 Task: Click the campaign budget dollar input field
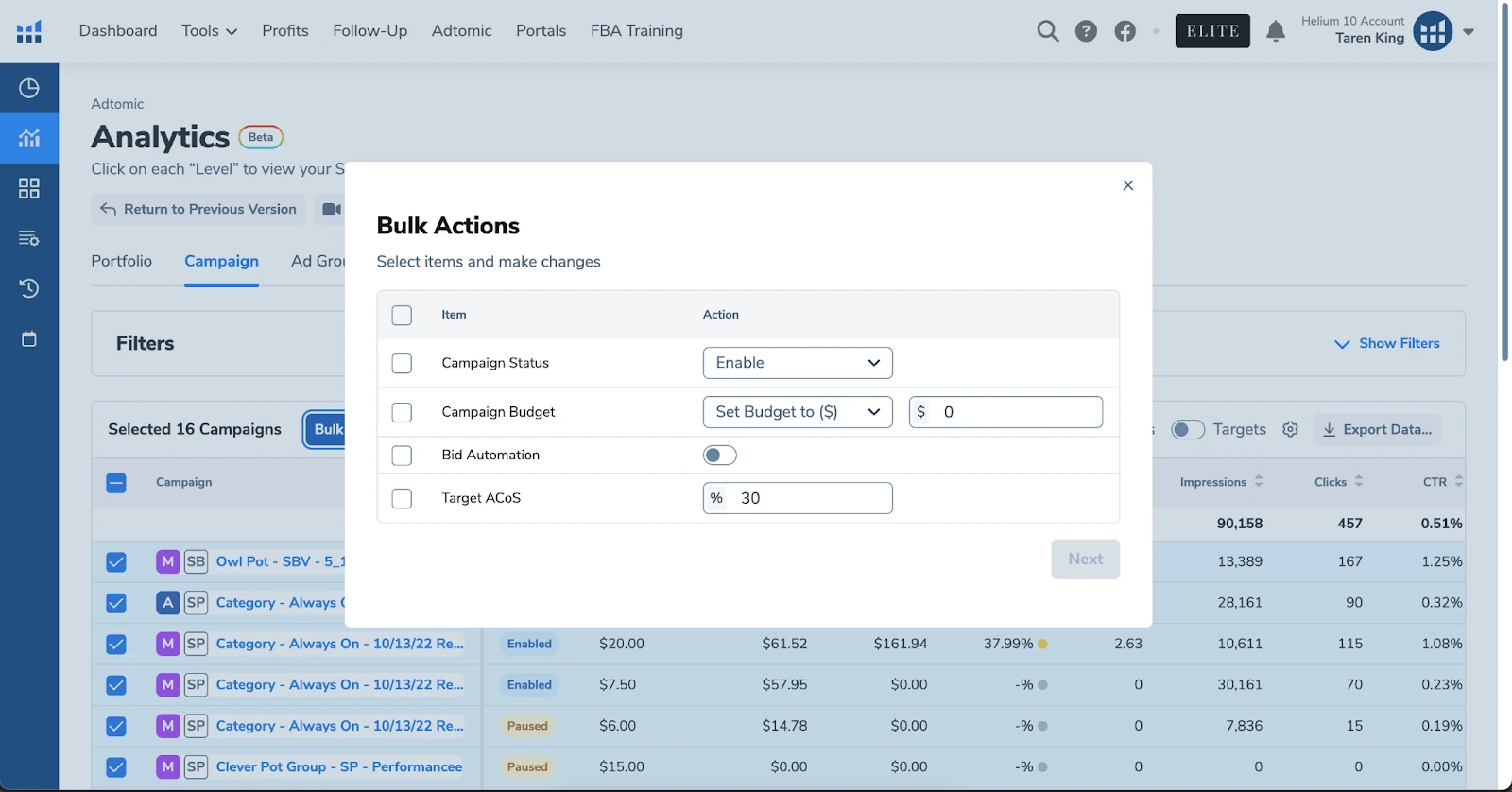tap(1005, 412)
